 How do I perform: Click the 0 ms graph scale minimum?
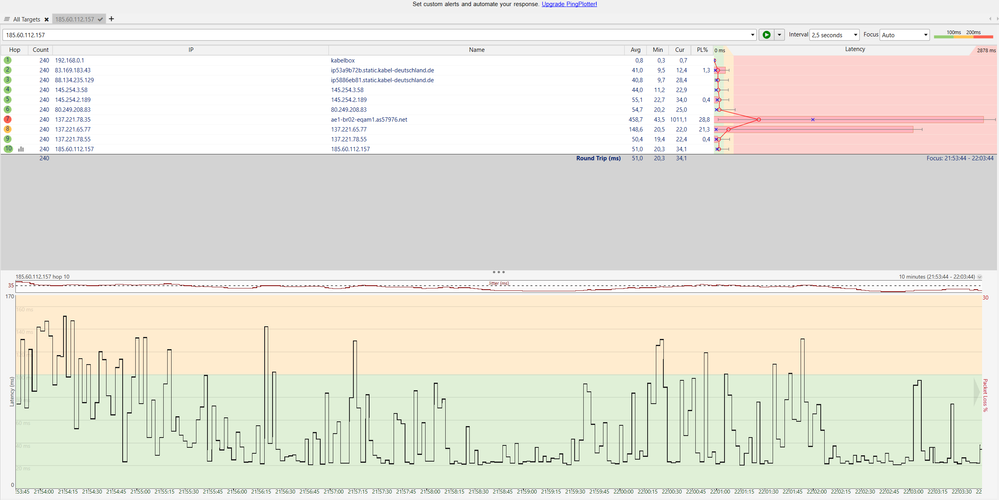point(720,50)
